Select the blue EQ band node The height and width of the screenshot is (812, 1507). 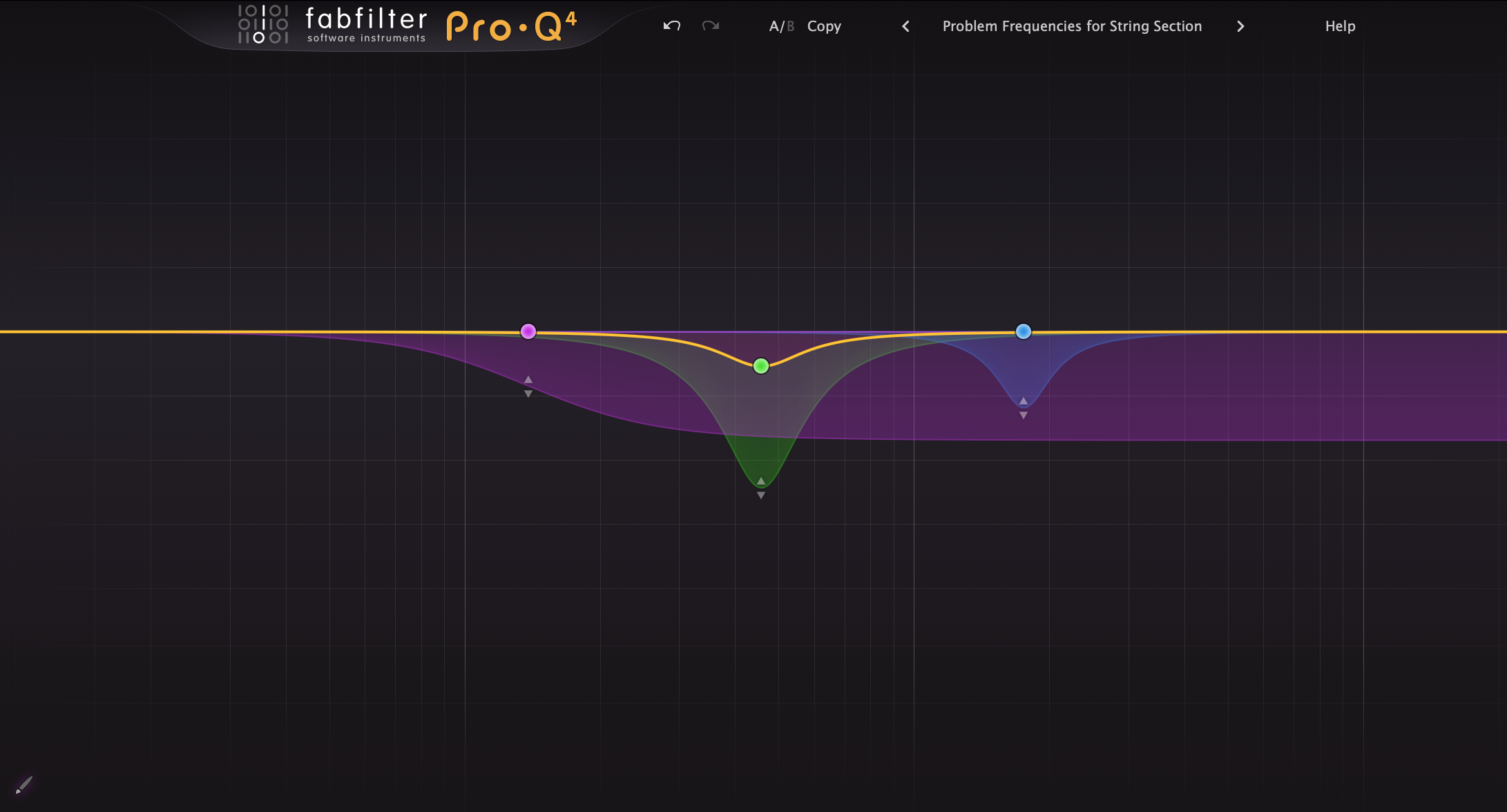(x=1024, y=331)
